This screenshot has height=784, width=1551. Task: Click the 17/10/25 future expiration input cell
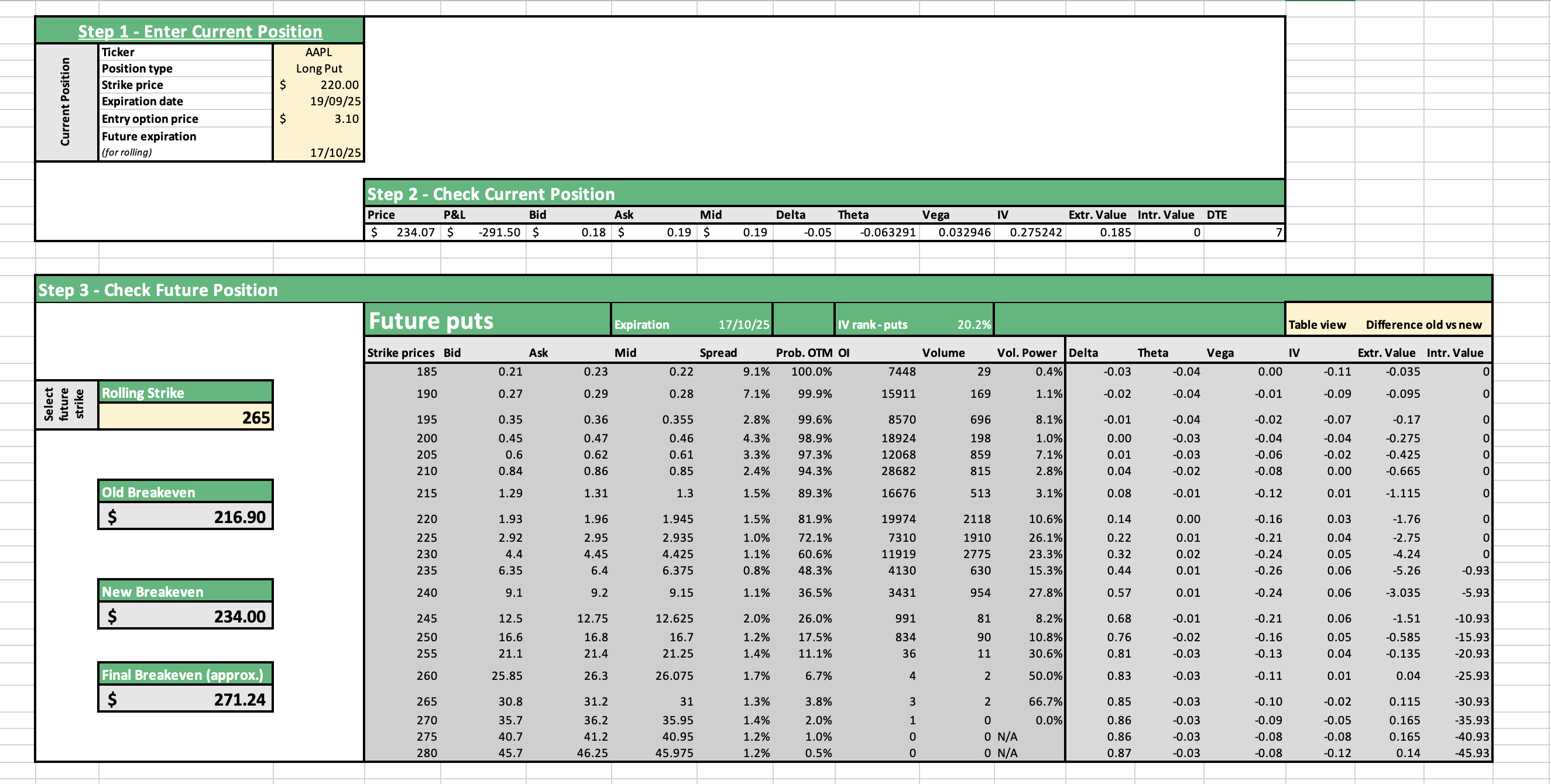[x=318, y=145]
